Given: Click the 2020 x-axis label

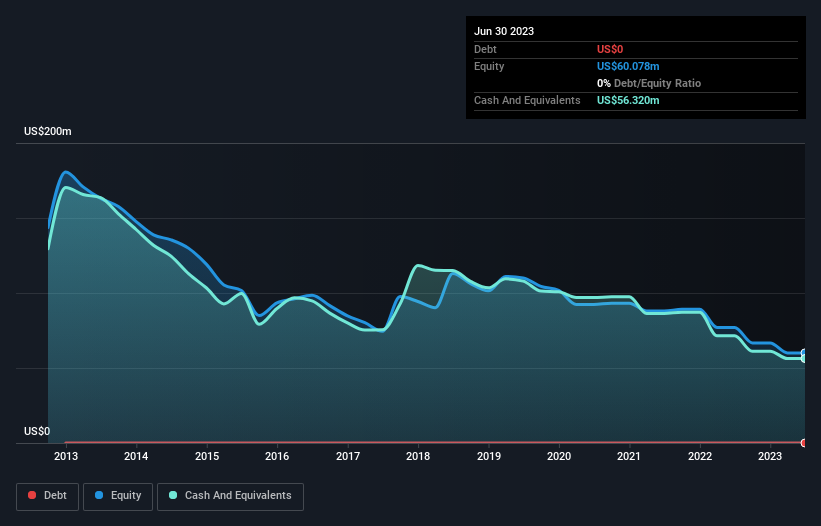Looking at the screenshot, I should 559,456.
